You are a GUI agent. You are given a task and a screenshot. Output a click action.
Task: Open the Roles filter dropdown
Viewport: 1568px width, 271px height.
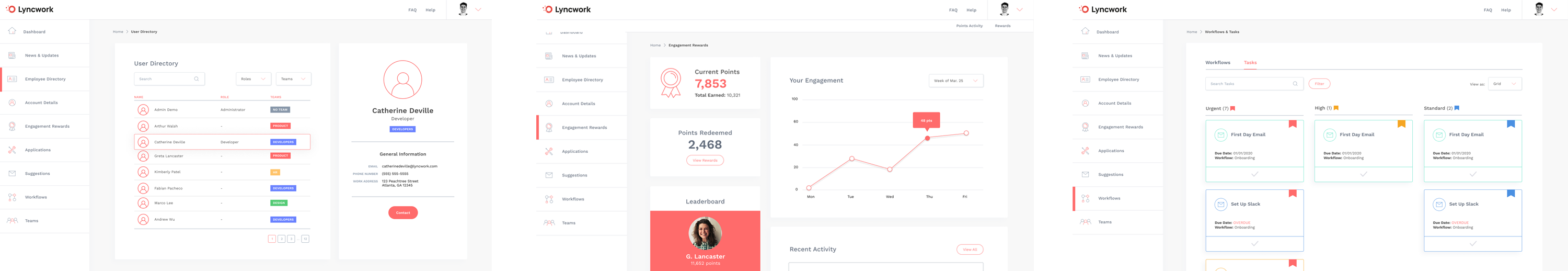pos(253,79)
